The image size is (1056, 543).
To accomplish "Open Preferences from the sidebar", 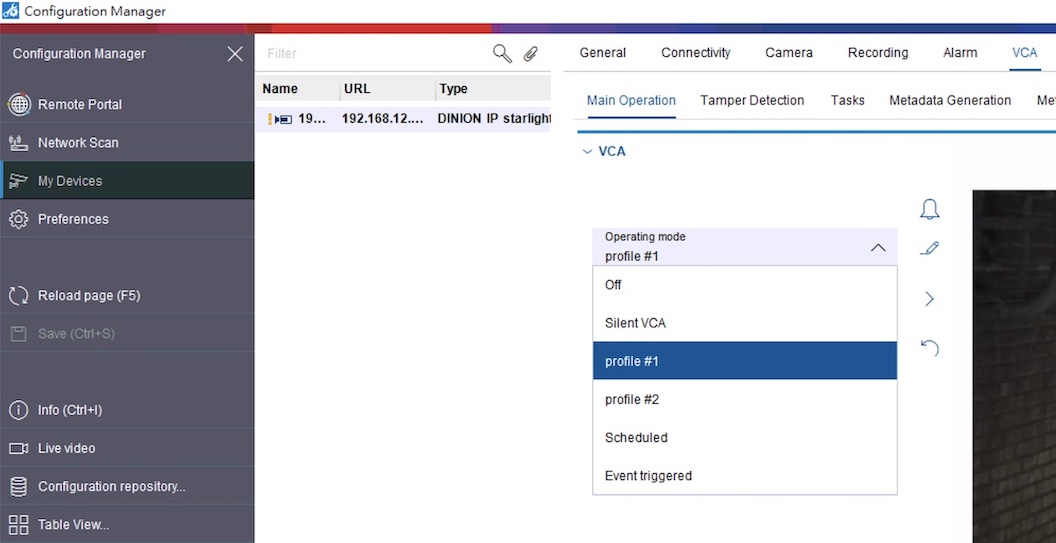I will pos(127,219).
